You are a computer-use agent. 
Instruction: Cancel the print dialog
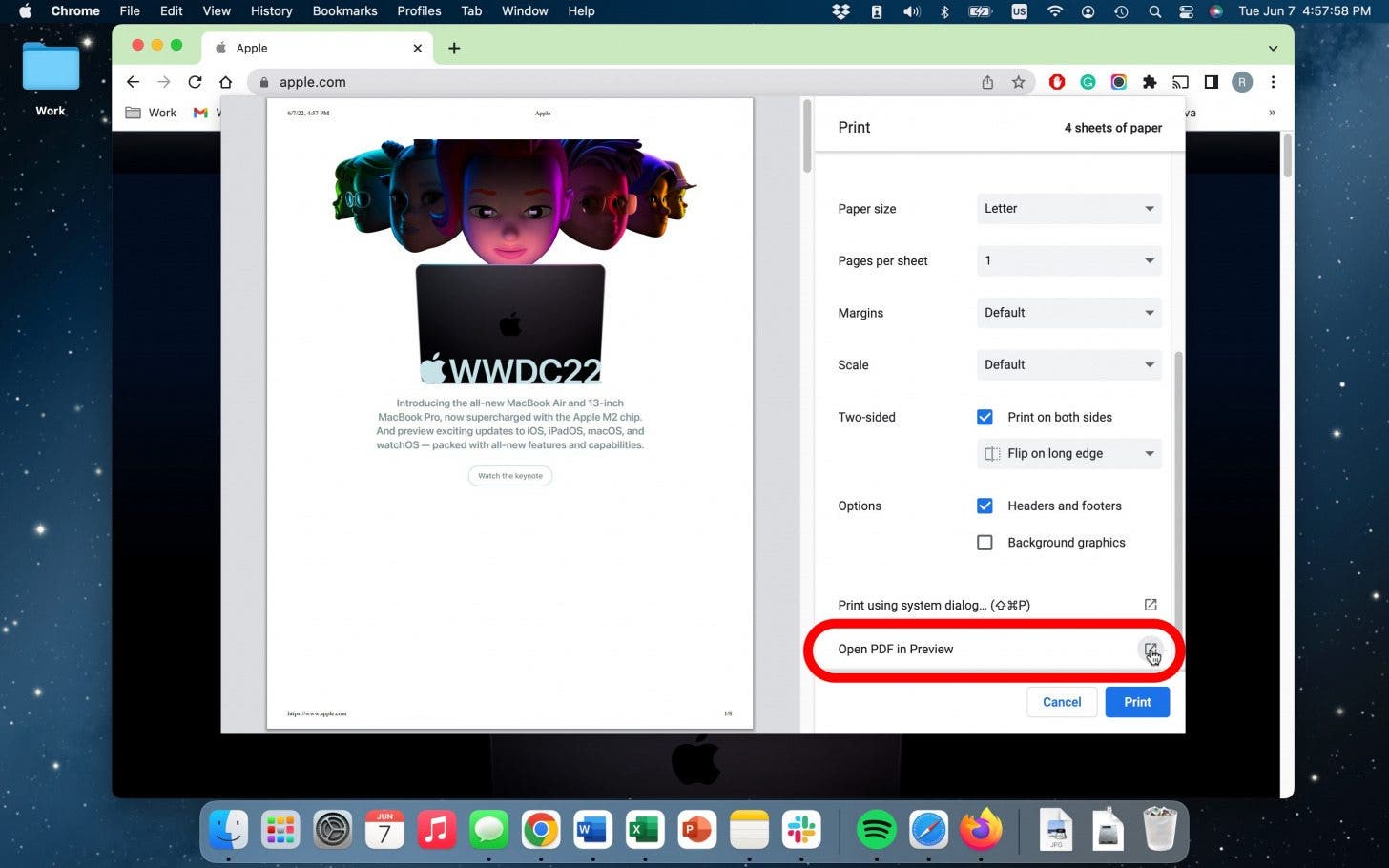(x=1061, y=702)
